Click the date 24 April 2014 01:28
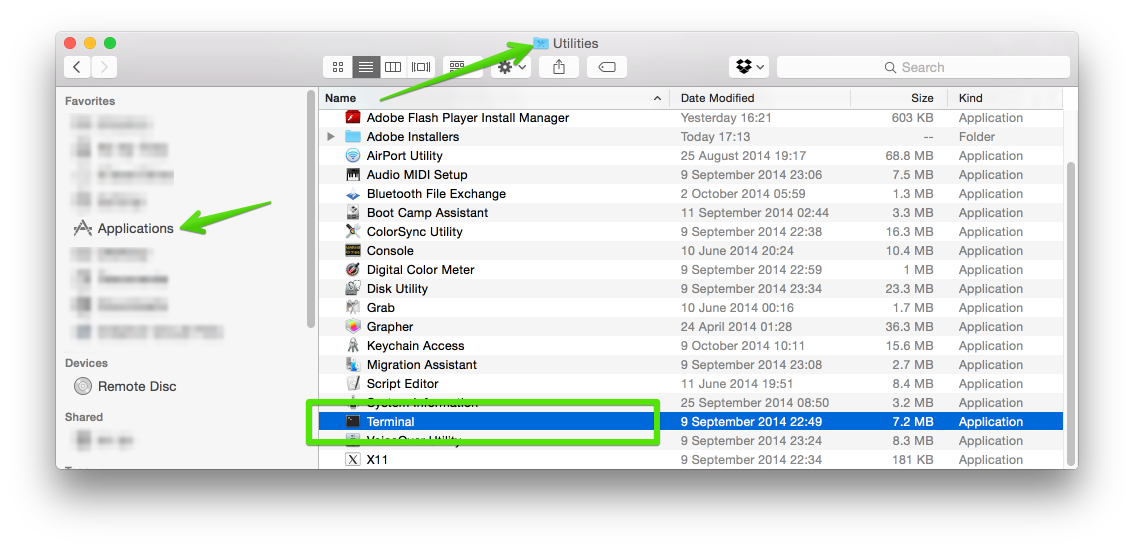The image size is (1134, 549). coord(736,327)
